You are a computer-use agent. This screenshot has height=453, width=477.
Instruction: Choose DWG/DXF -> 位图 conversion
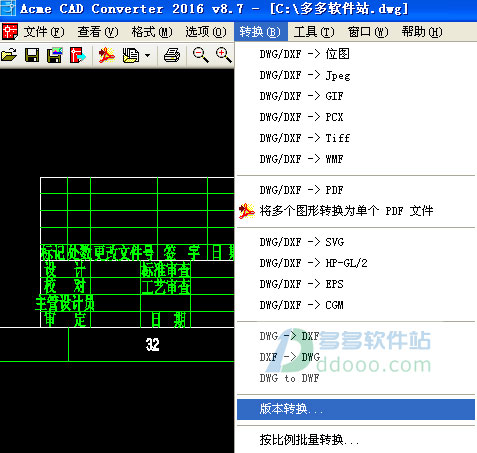tap(356, 54)
